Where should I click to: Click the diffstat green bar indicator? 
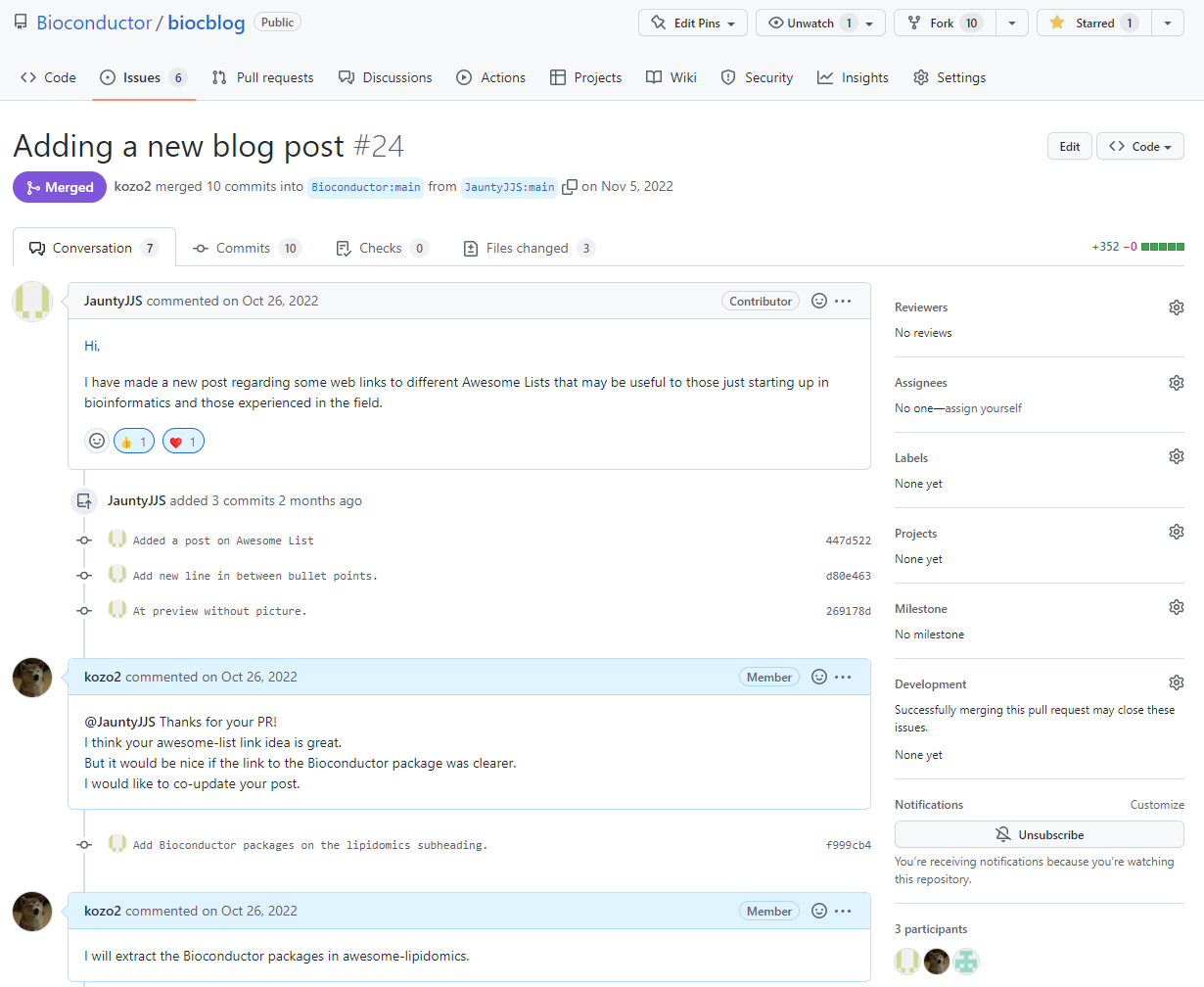(1162, 247)
